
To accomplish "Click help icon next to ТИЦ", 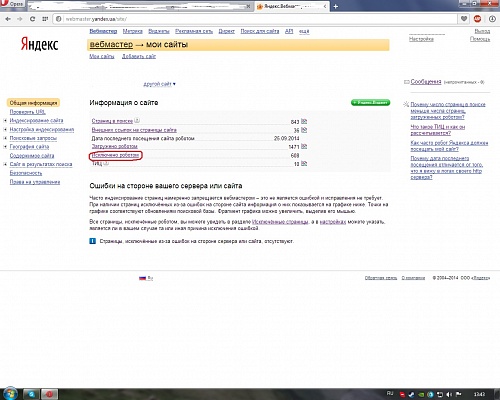I will click(106, 163).
